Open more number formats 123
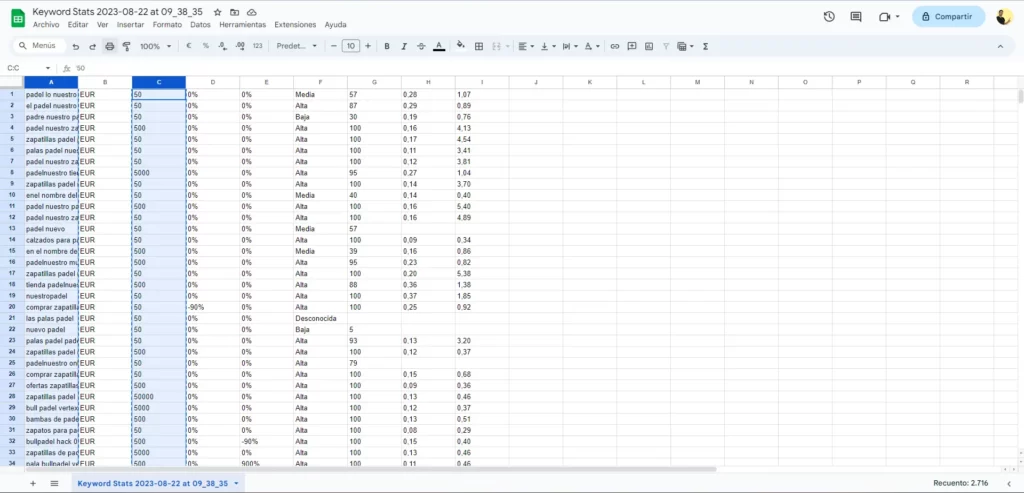 coord(257,46)
